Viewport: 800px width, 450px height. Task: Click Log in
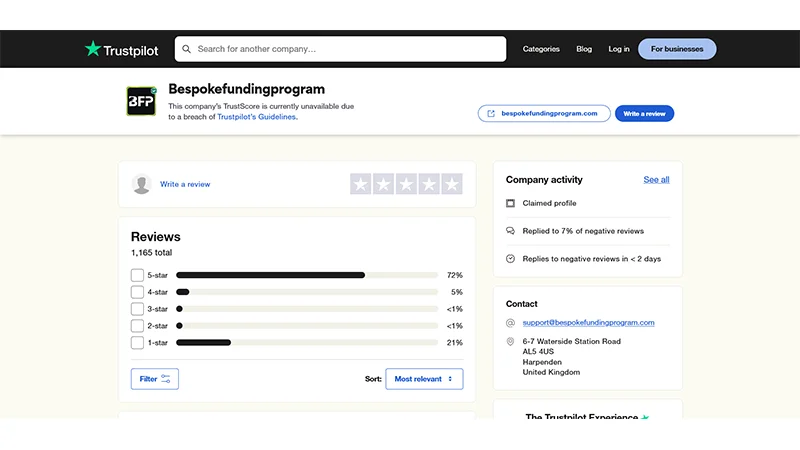pyautogui.click(x=619, y=49)
